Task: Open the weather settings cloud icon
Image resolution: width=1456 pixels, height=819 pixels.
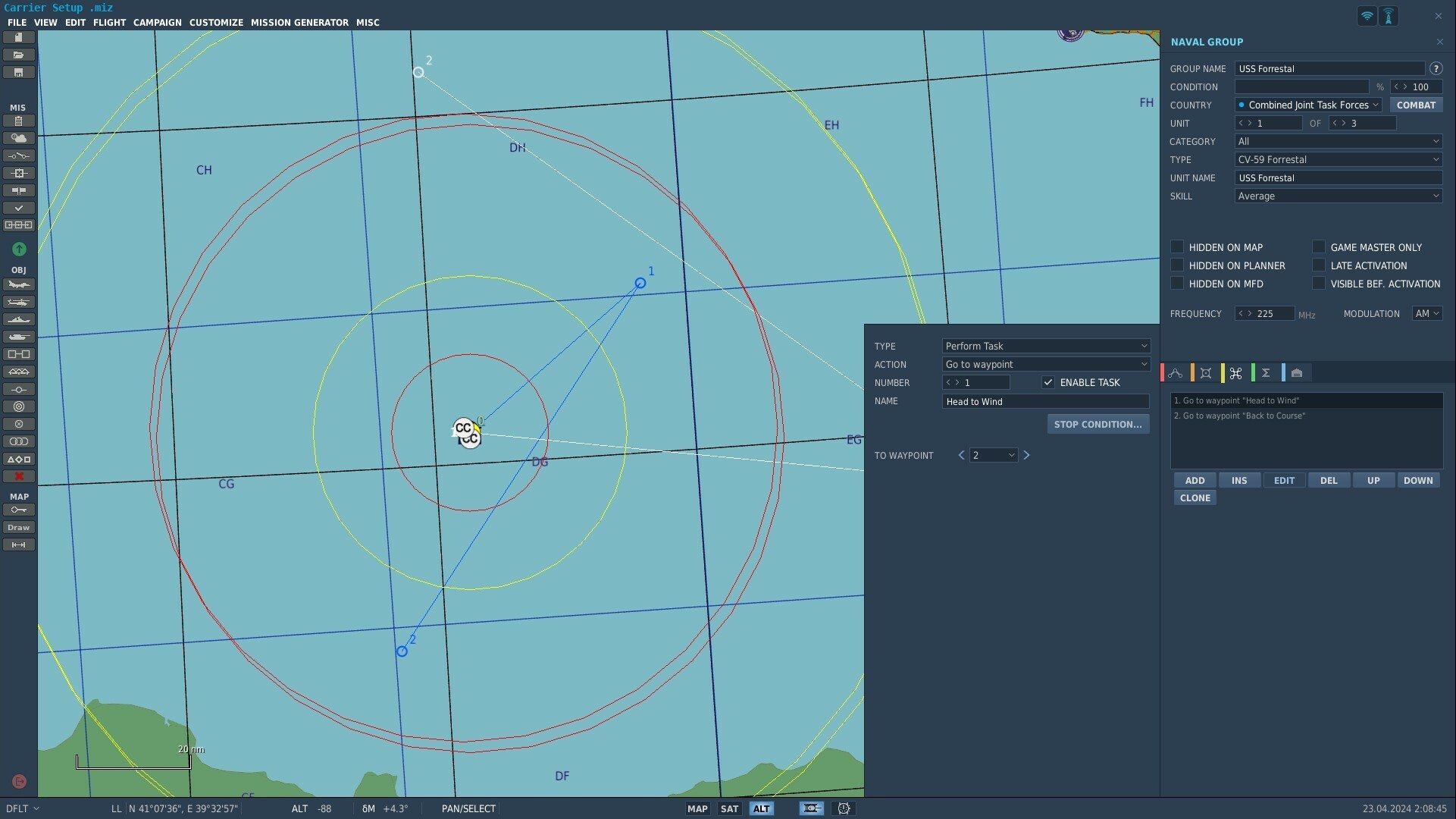Action: pos(18,138)
